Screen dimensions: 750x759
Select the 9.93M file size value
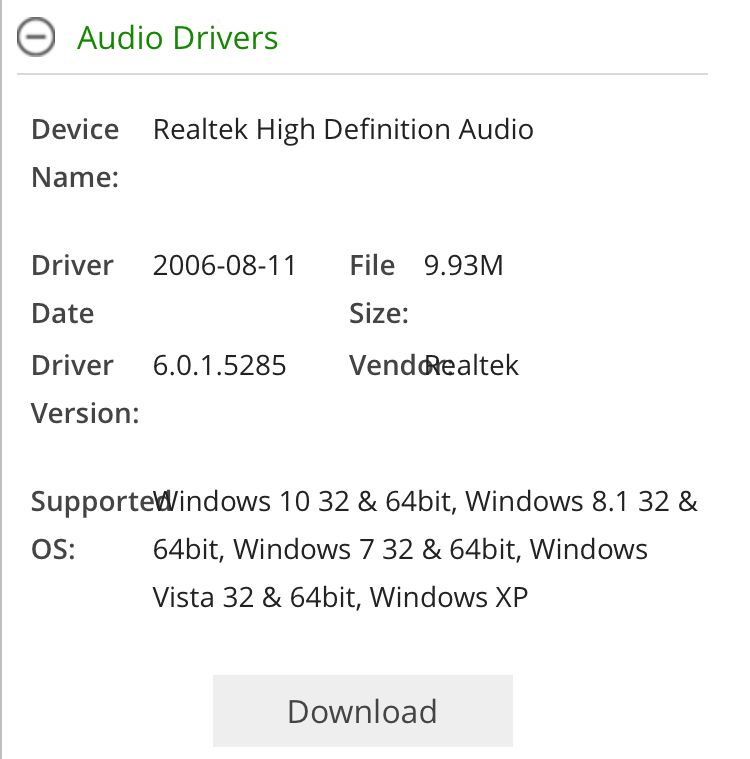(x=463, y=266)
